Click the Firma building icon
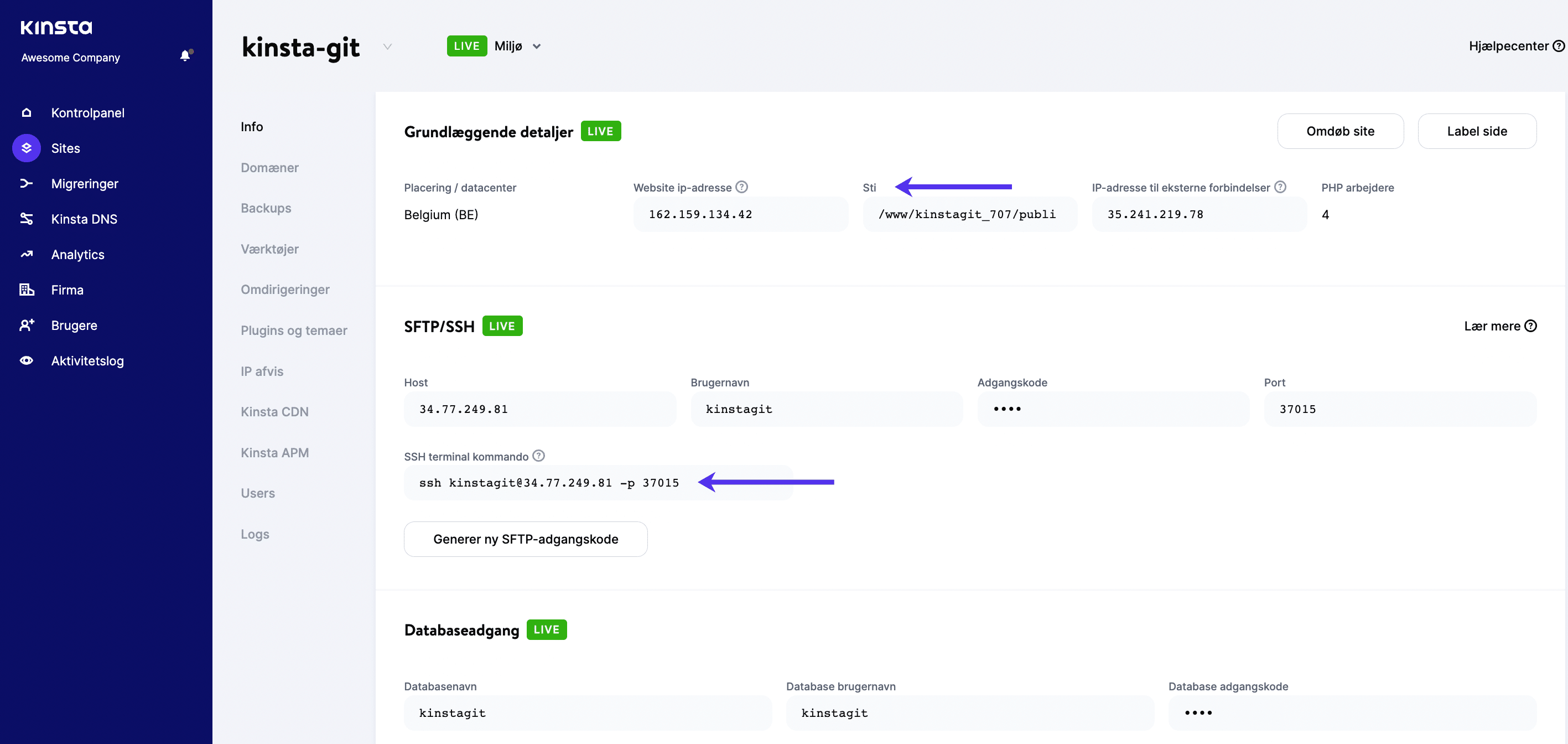 [x=26, y=290]
